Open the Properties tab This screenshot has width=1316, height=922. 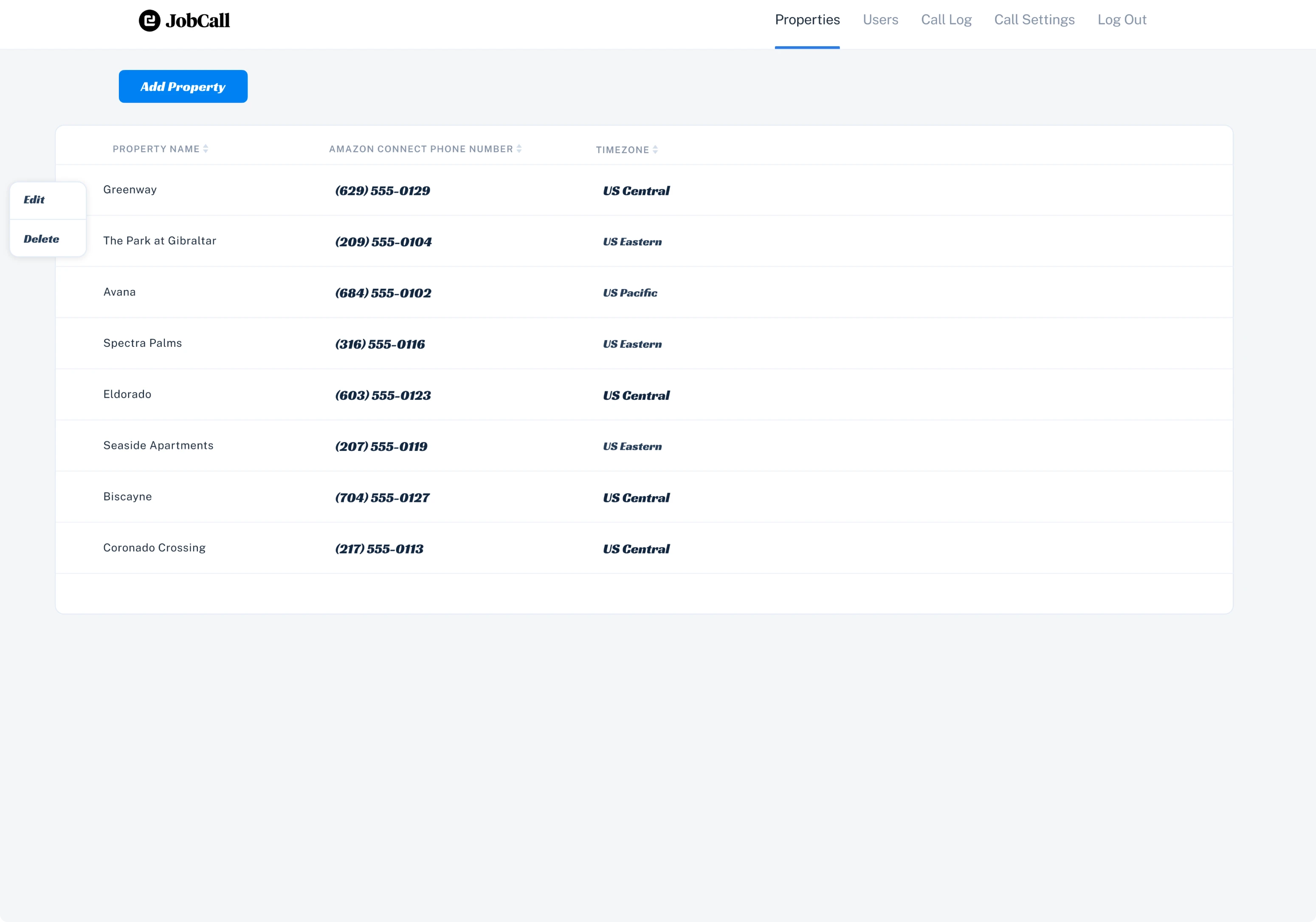807,20
